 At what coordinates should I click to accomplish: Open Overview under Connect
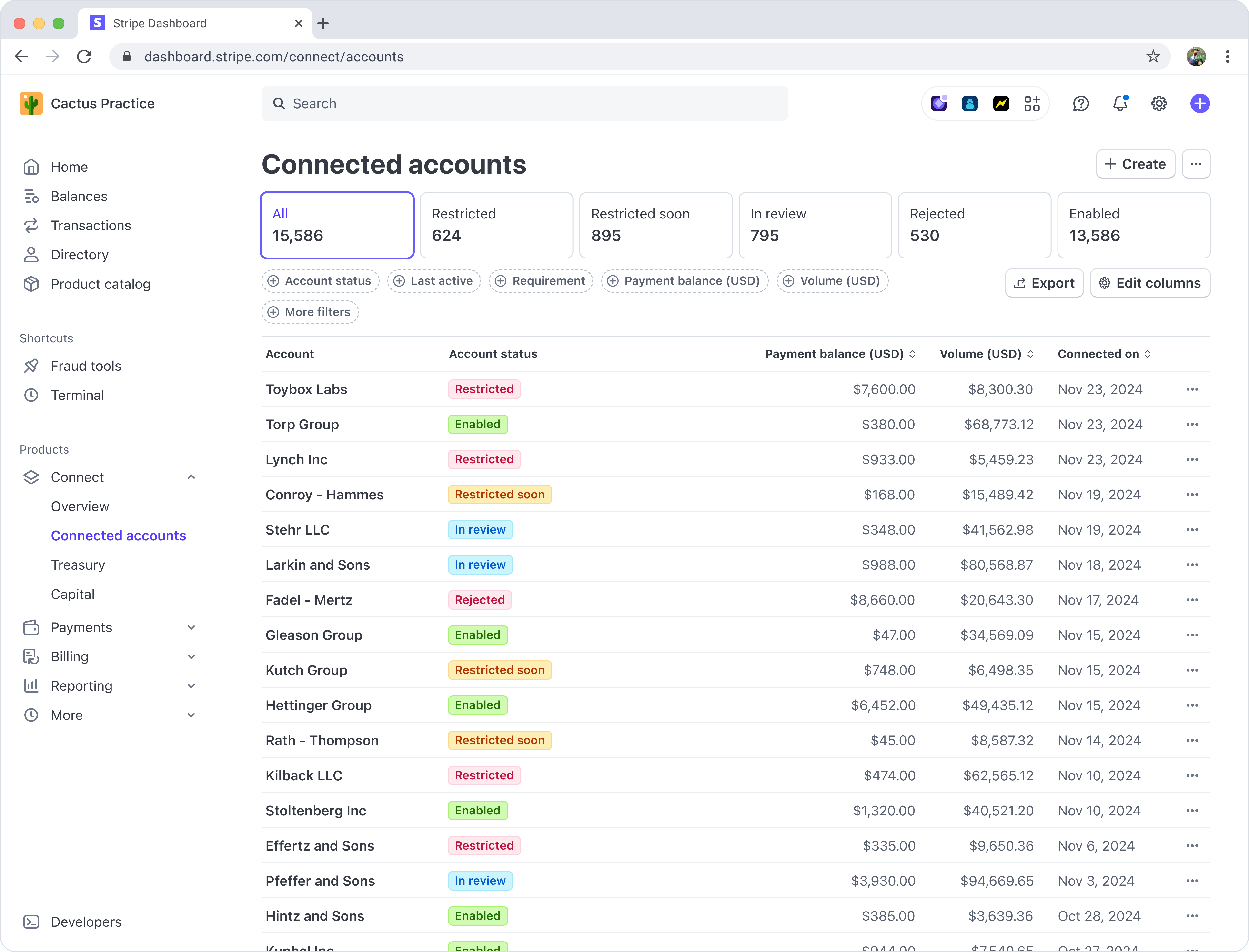click(80, 506)
